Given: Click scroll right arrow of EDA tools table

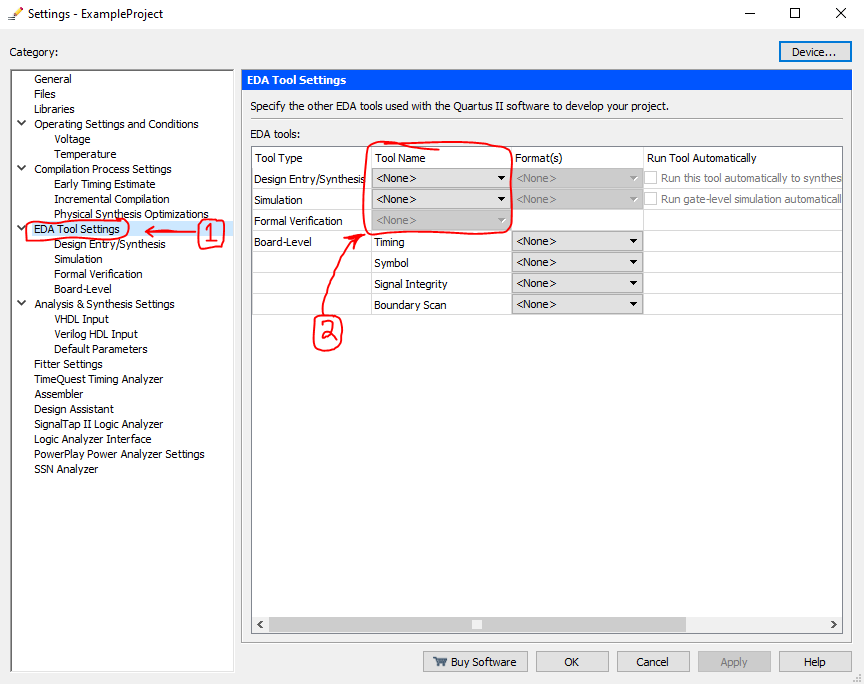Looking at the screenshot, I should tap(834, 624).
